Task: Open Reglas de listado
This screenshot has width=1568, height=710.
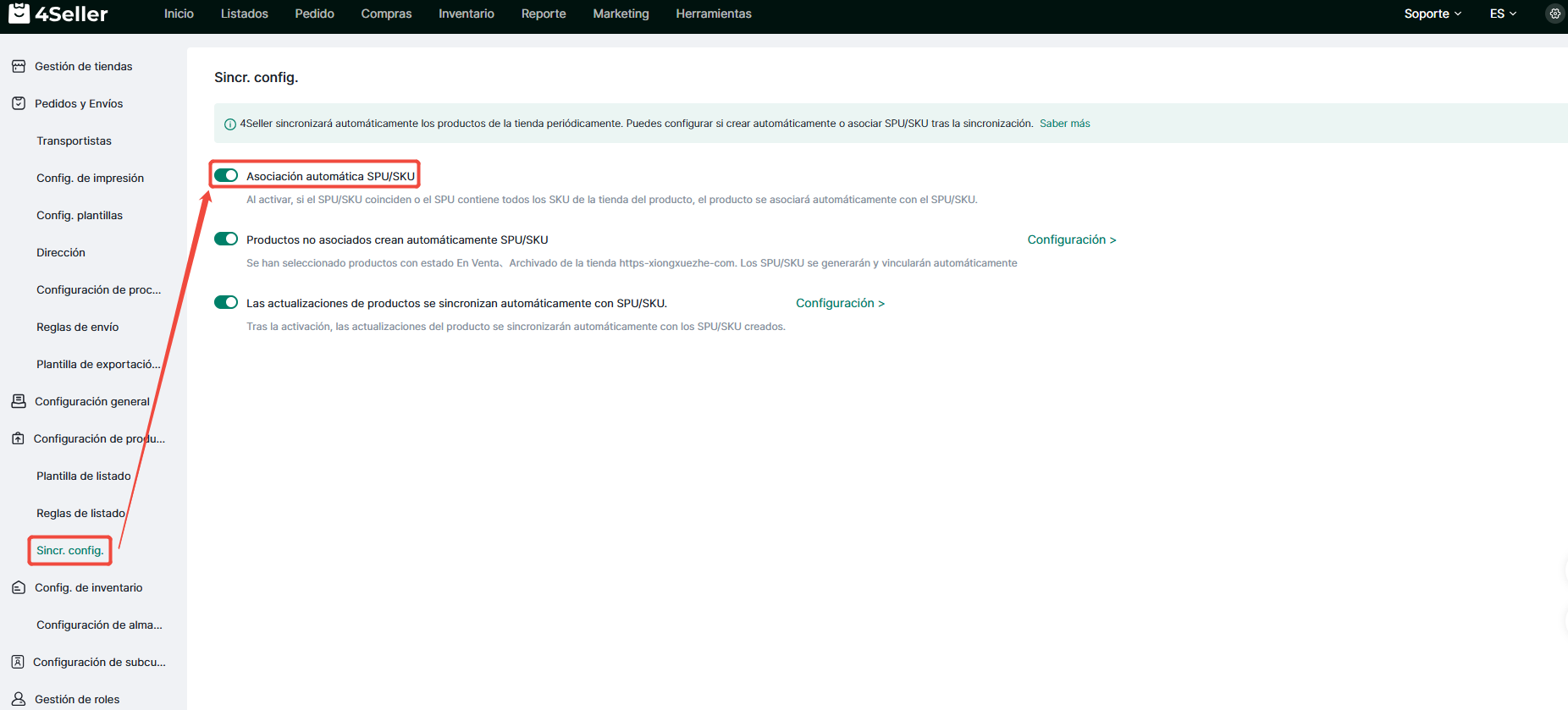Action: [80, 513]
